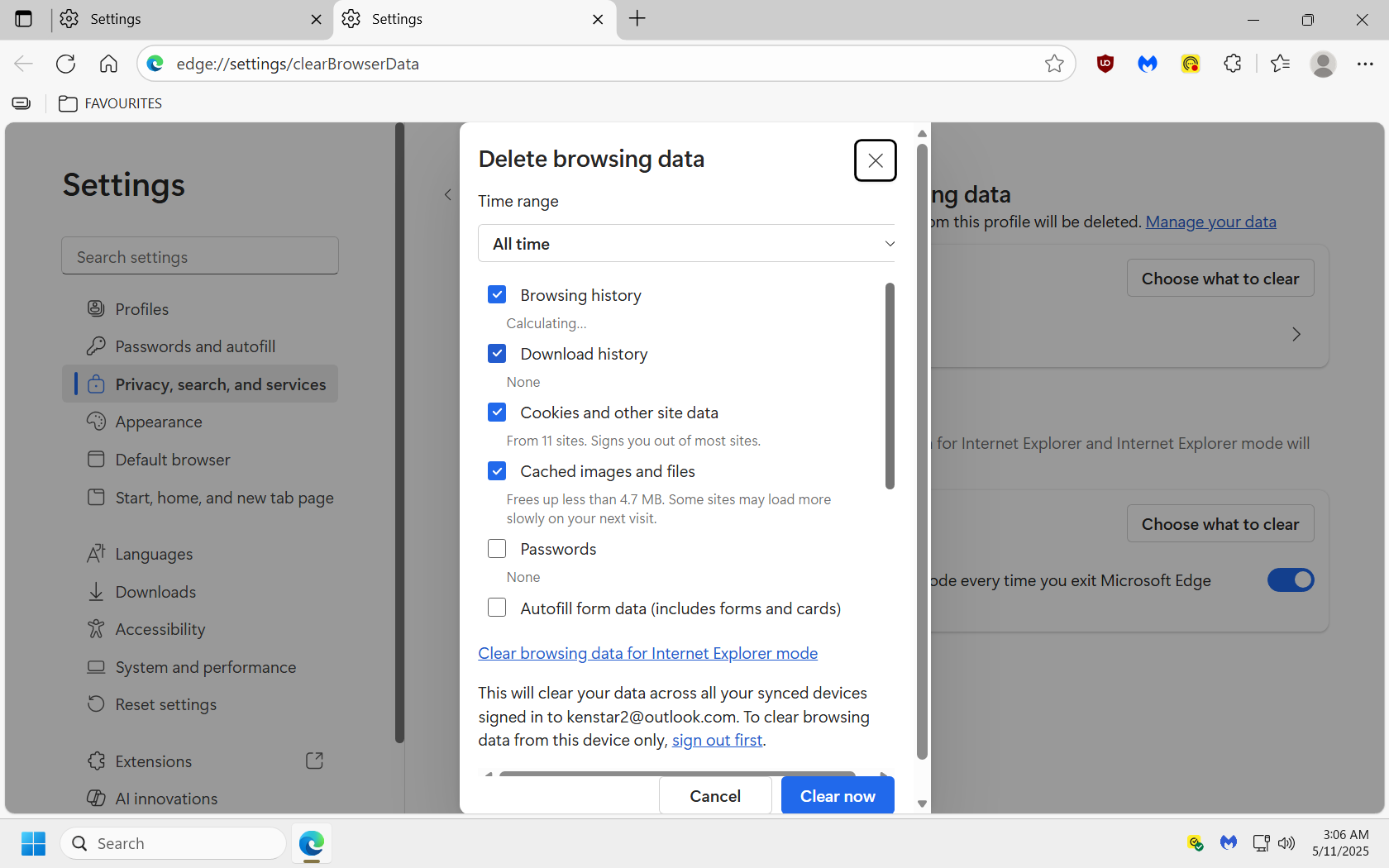Click the favorites bar toggle icon at left

tap(21, 103)
